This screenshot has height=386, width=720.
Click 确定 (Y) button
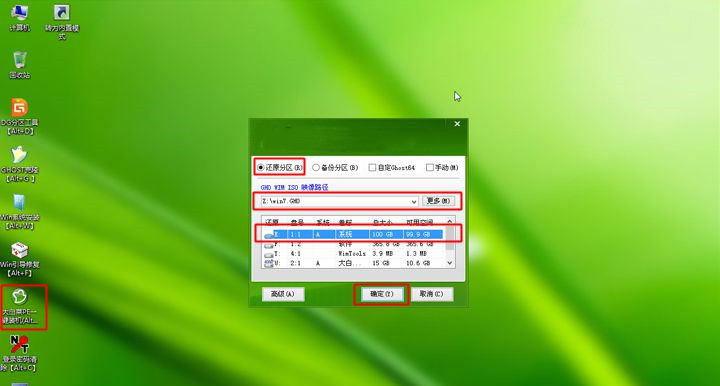tap(382, 294)
